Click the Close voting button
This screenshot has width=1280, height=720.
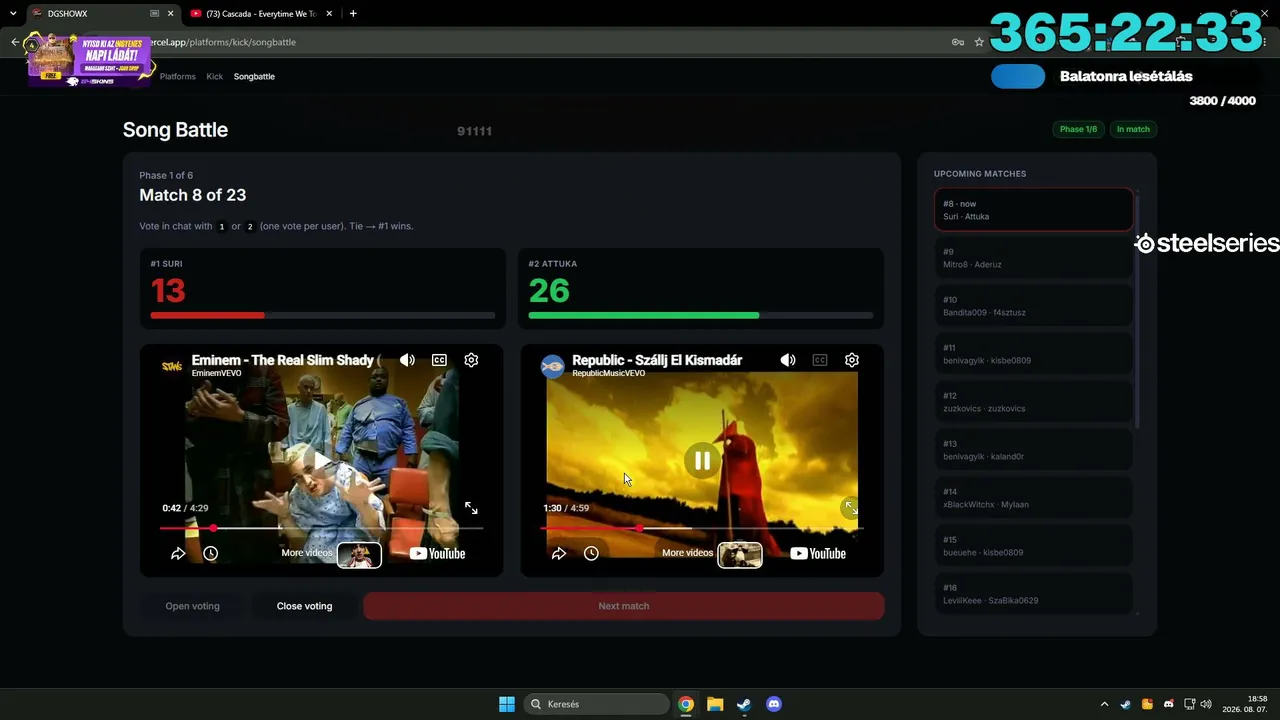point(304,606)
